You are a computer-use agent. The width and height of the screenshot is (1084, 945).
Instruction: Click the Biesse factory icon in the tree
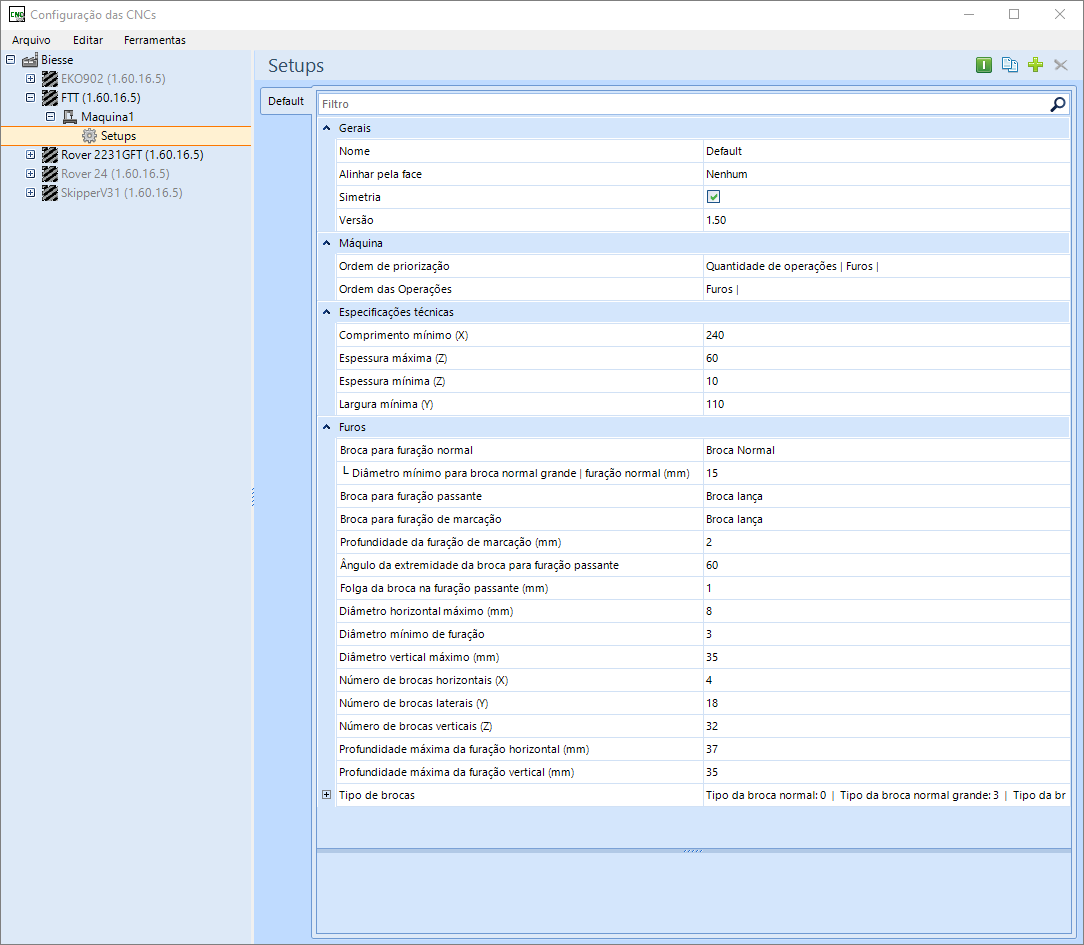[30, 60]
